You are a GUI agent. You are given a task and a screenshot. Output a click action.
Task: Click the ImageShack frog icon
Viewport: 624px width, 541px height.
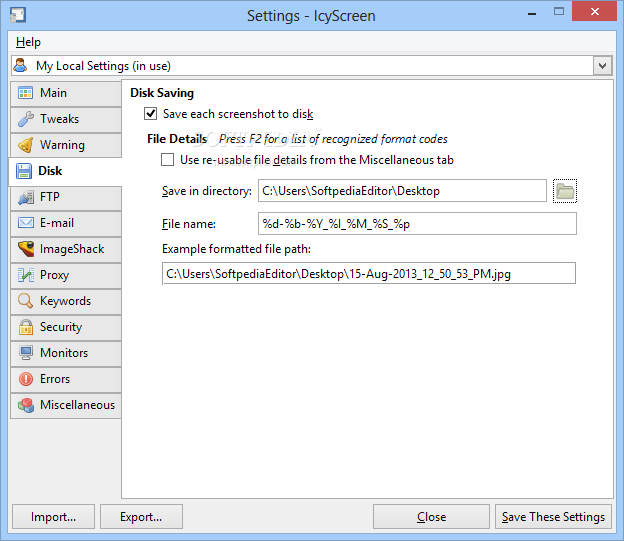pyautogui.click(x=25, y=249)
